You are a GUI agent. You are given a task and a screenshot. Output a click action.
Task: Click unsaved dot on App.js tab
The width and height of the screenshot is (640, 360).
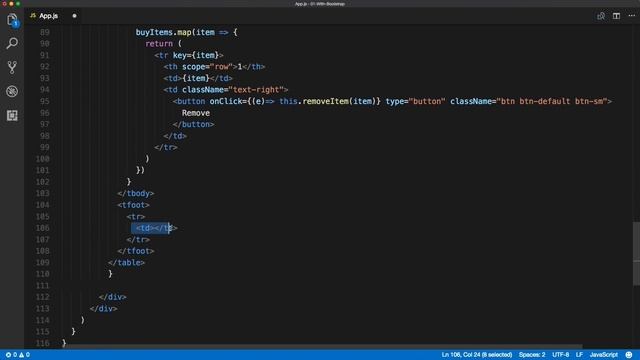pos(74,16)
